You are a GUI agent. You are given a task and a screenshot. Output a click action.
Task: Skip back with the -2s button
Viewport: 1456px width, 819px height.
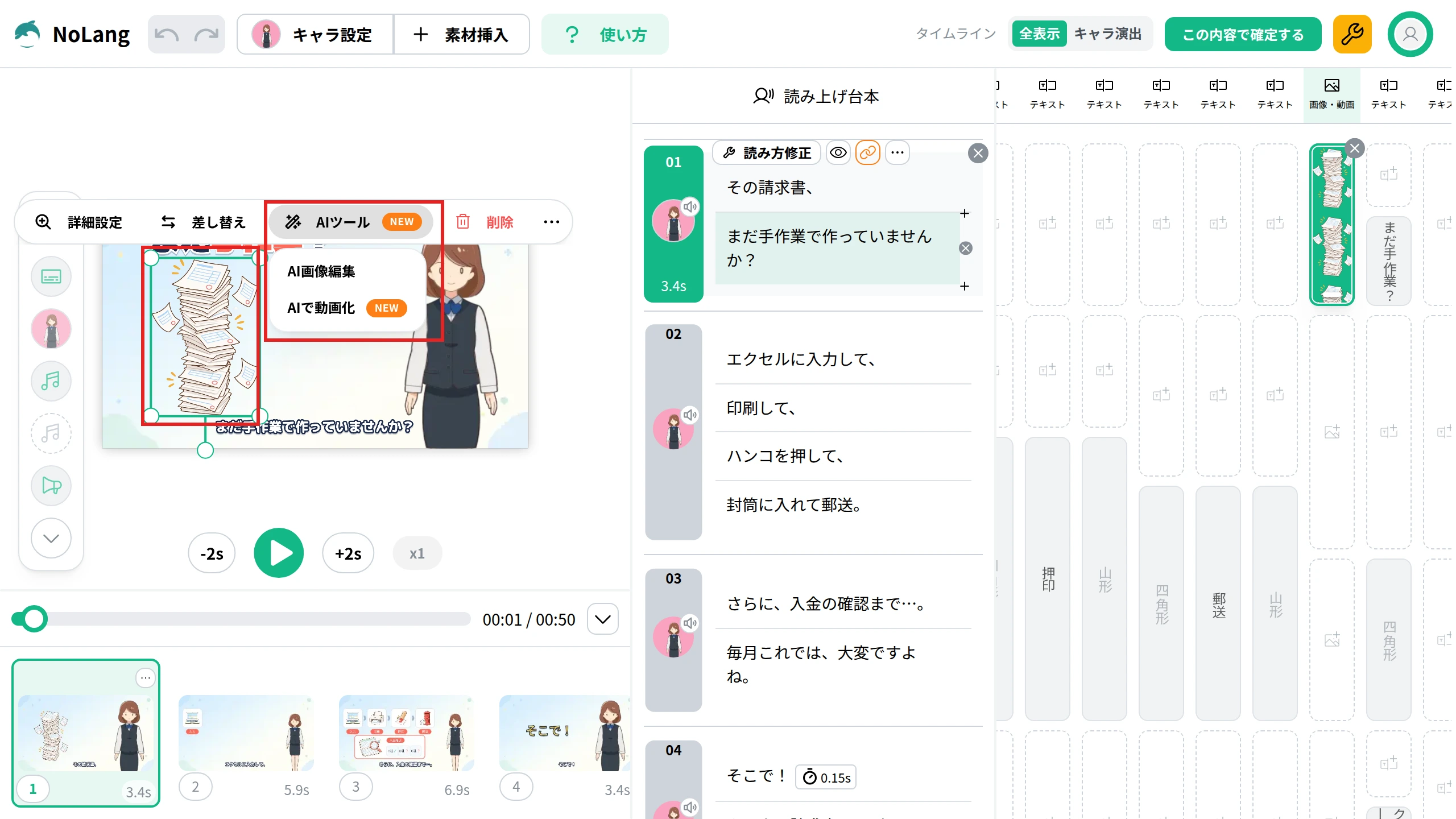coord(212,553)
